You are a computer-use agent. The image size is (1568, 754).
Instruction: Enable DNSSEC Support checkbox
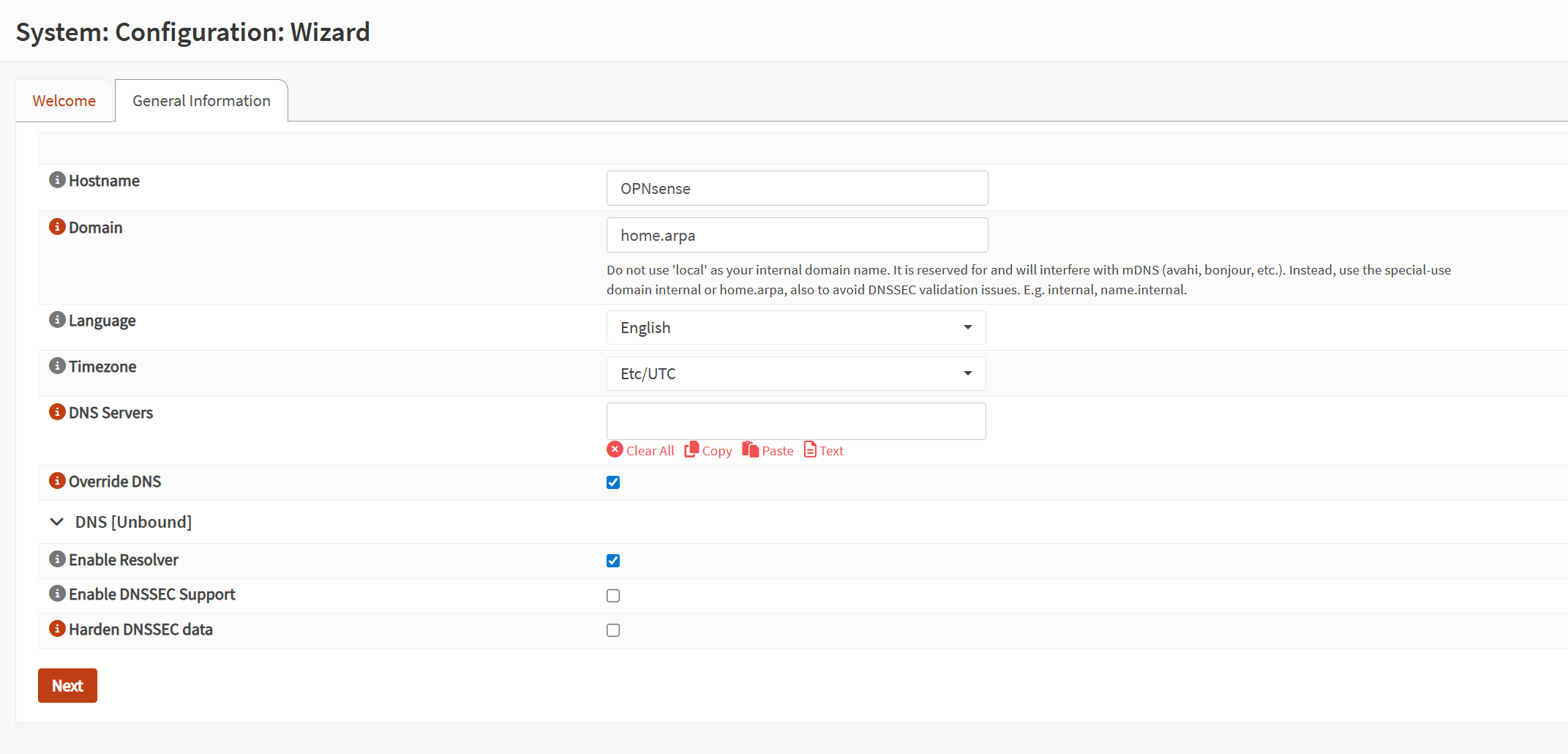point(613,596)
